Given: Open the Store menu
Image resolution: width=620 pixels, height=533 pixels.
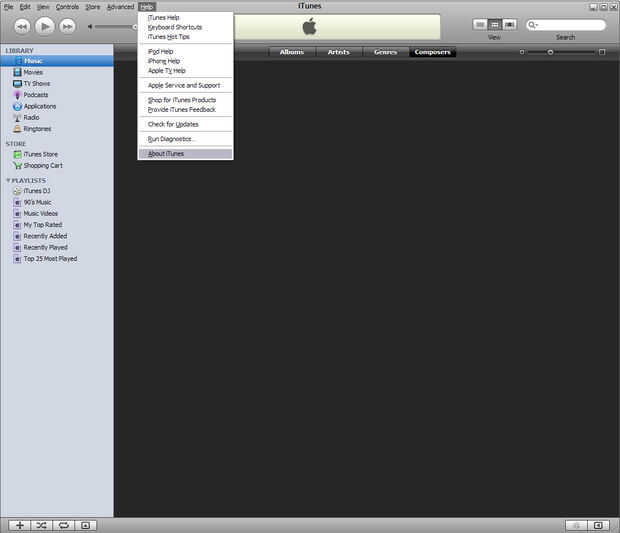Looking at the screenshot, I should coord(93,7).
